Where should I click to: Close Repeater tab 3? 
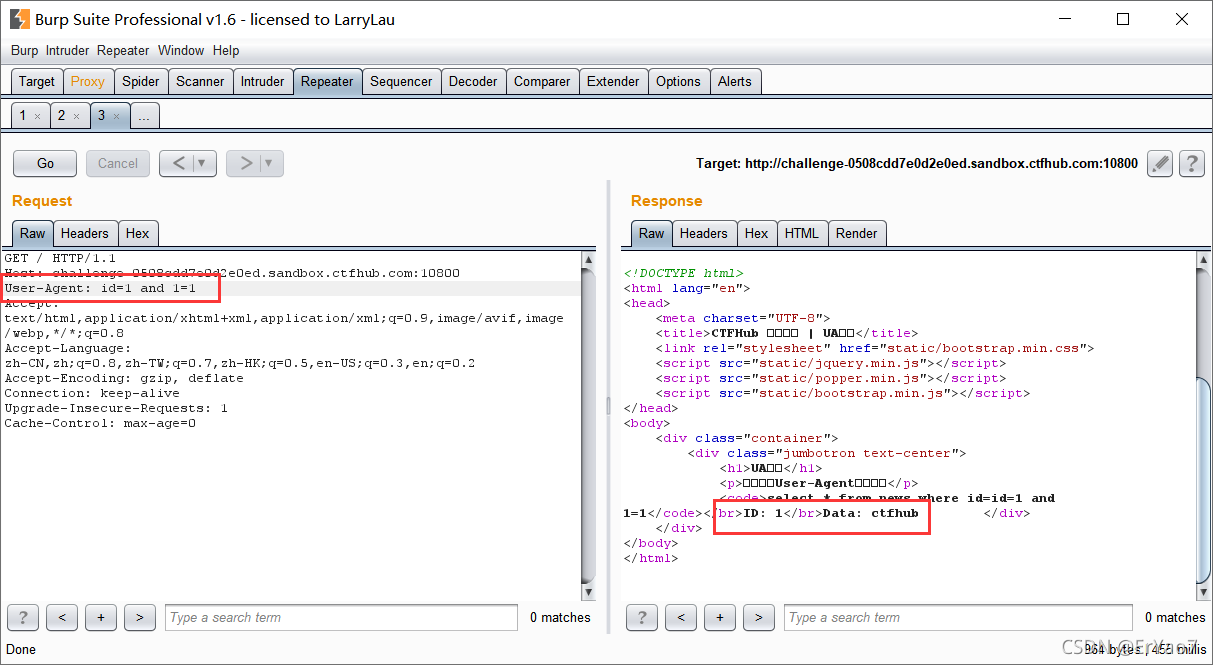115,117
